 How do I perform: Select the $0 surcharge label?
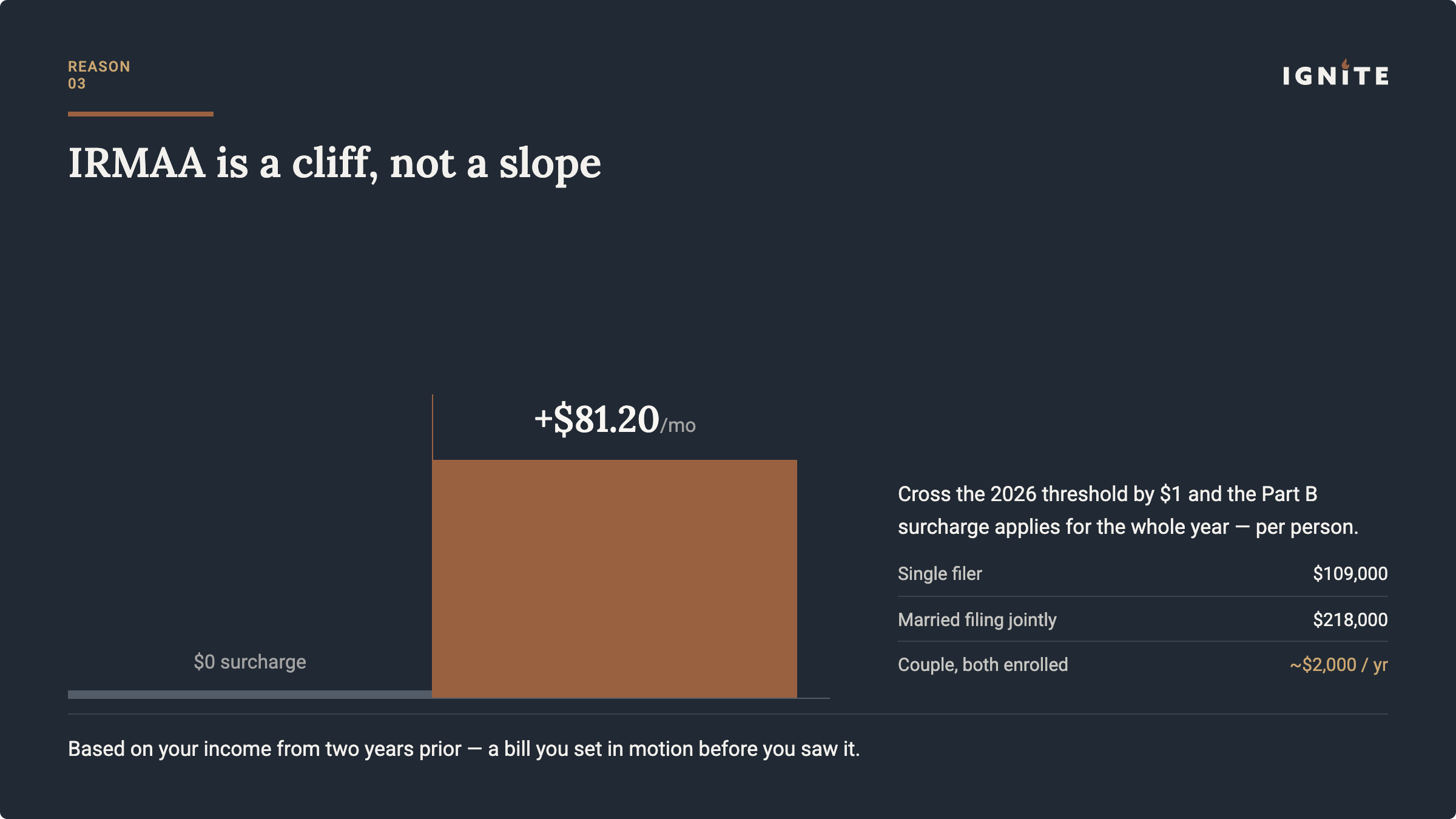(x=250, y=662)
